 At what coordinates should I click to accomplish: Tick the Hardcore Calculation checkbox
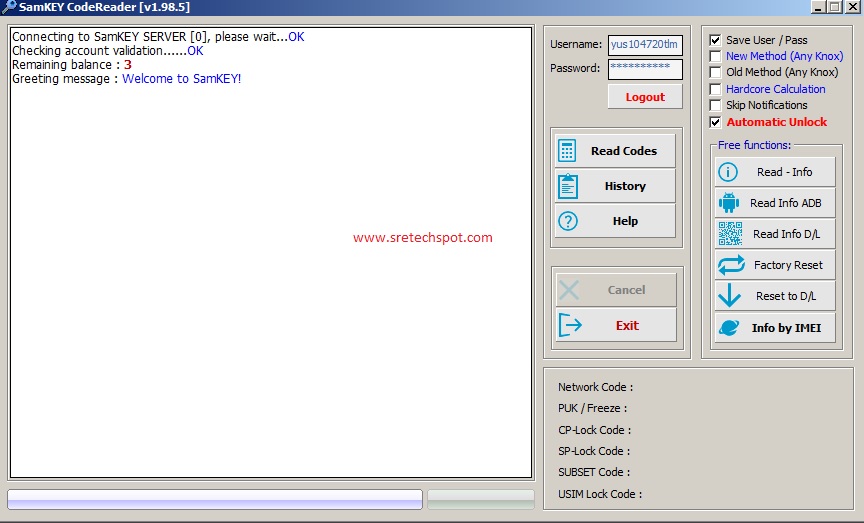[x=715, y=89]
